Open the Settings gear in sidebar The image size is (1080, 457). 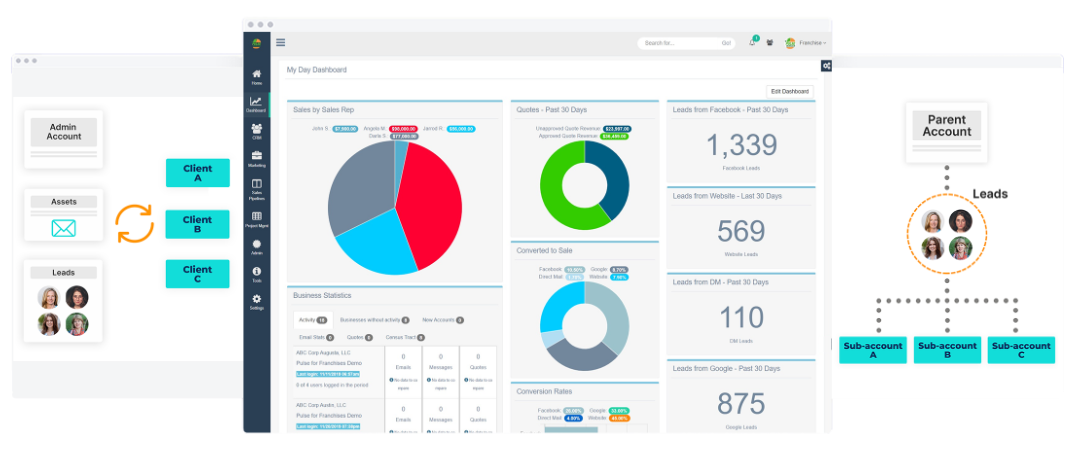click(256, 298)
